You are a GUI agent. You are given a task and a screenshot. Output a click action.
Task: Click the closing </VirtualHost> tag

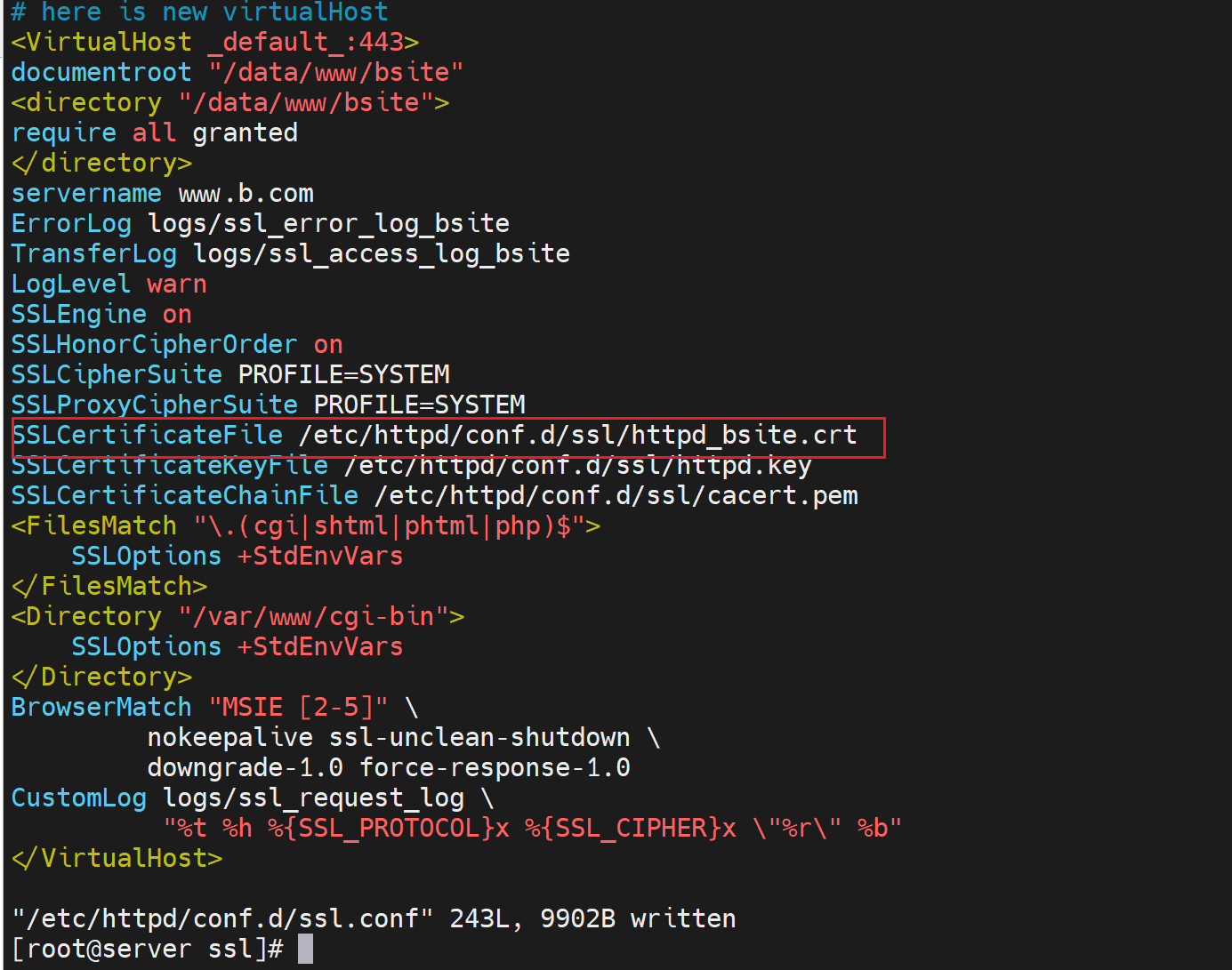pyautogui.click(x=117, y=859)
